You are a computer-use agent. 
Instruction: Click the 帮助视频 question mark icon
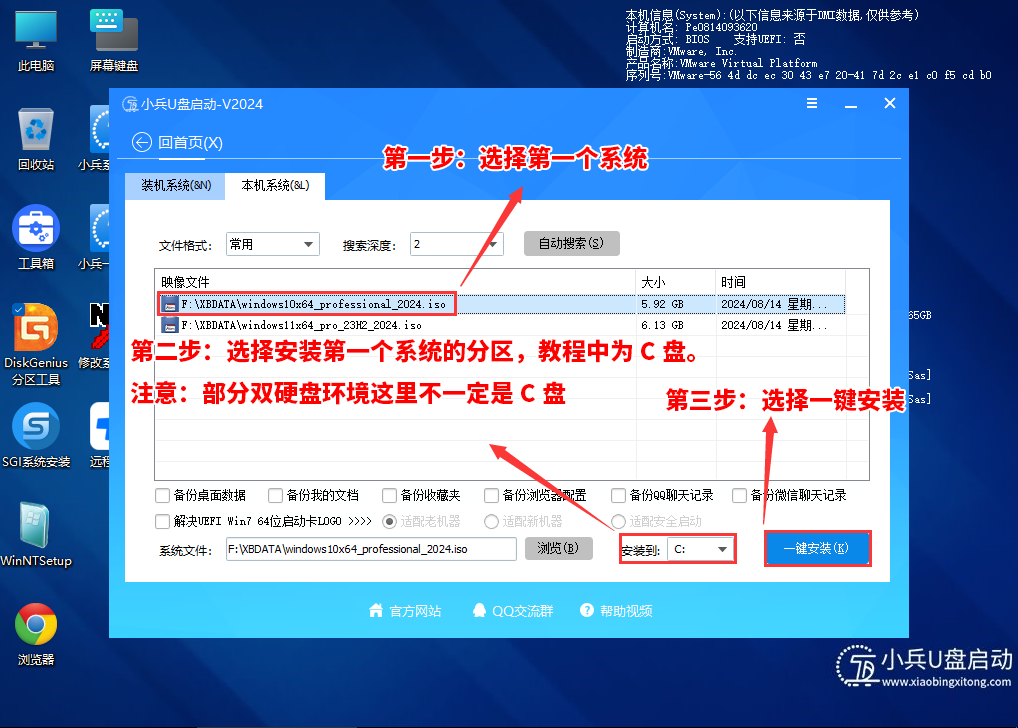587,610
